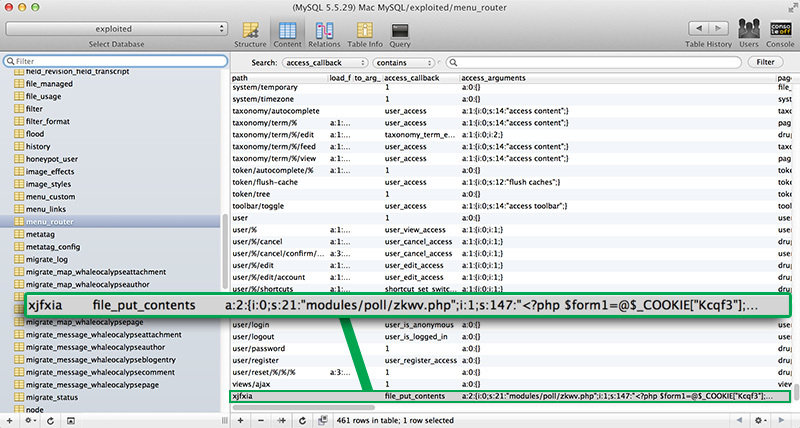This screenshot has width=800, height=428.
Task: Refresh the table list
Action: [x=50, y=421]
